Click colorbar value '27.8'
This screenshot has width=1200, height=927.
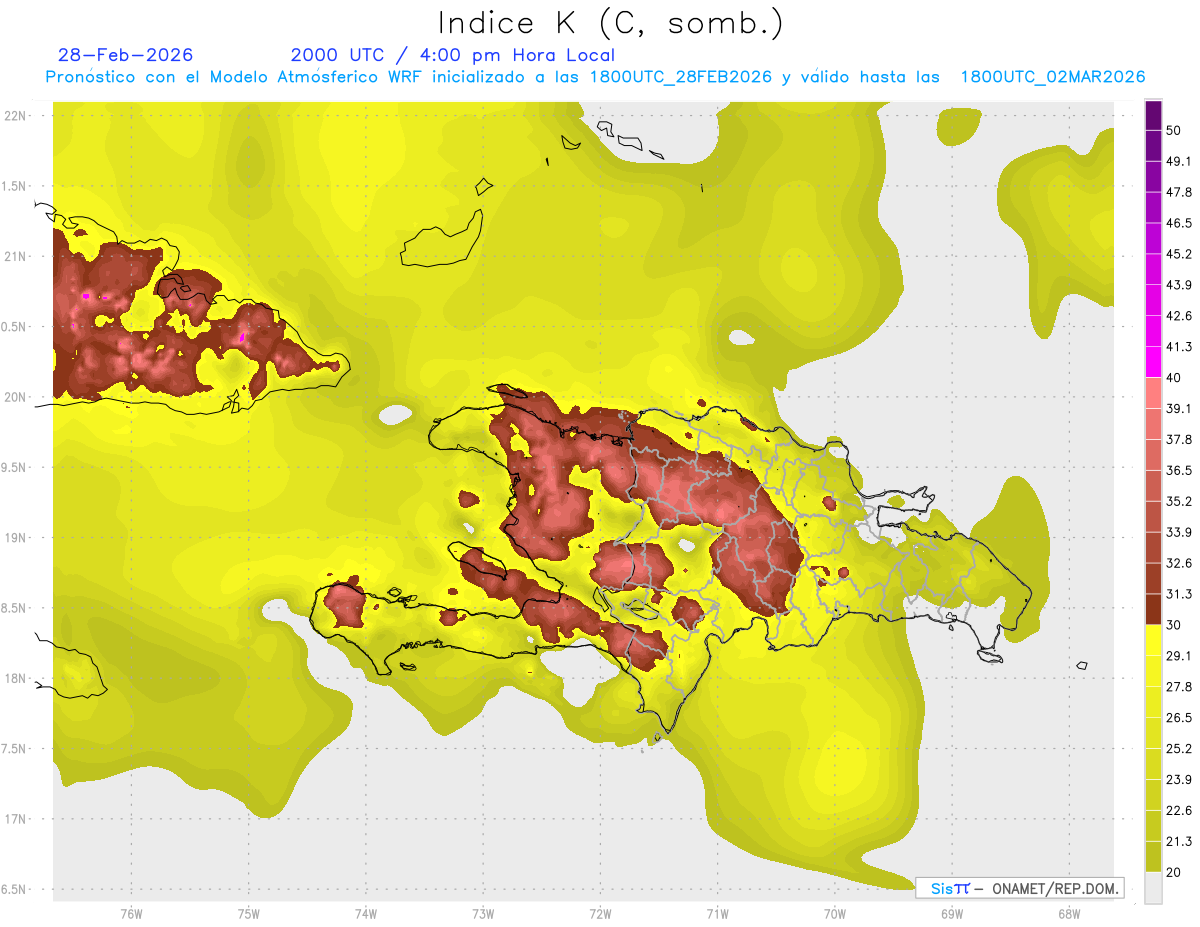click(x=1179, y=687)
